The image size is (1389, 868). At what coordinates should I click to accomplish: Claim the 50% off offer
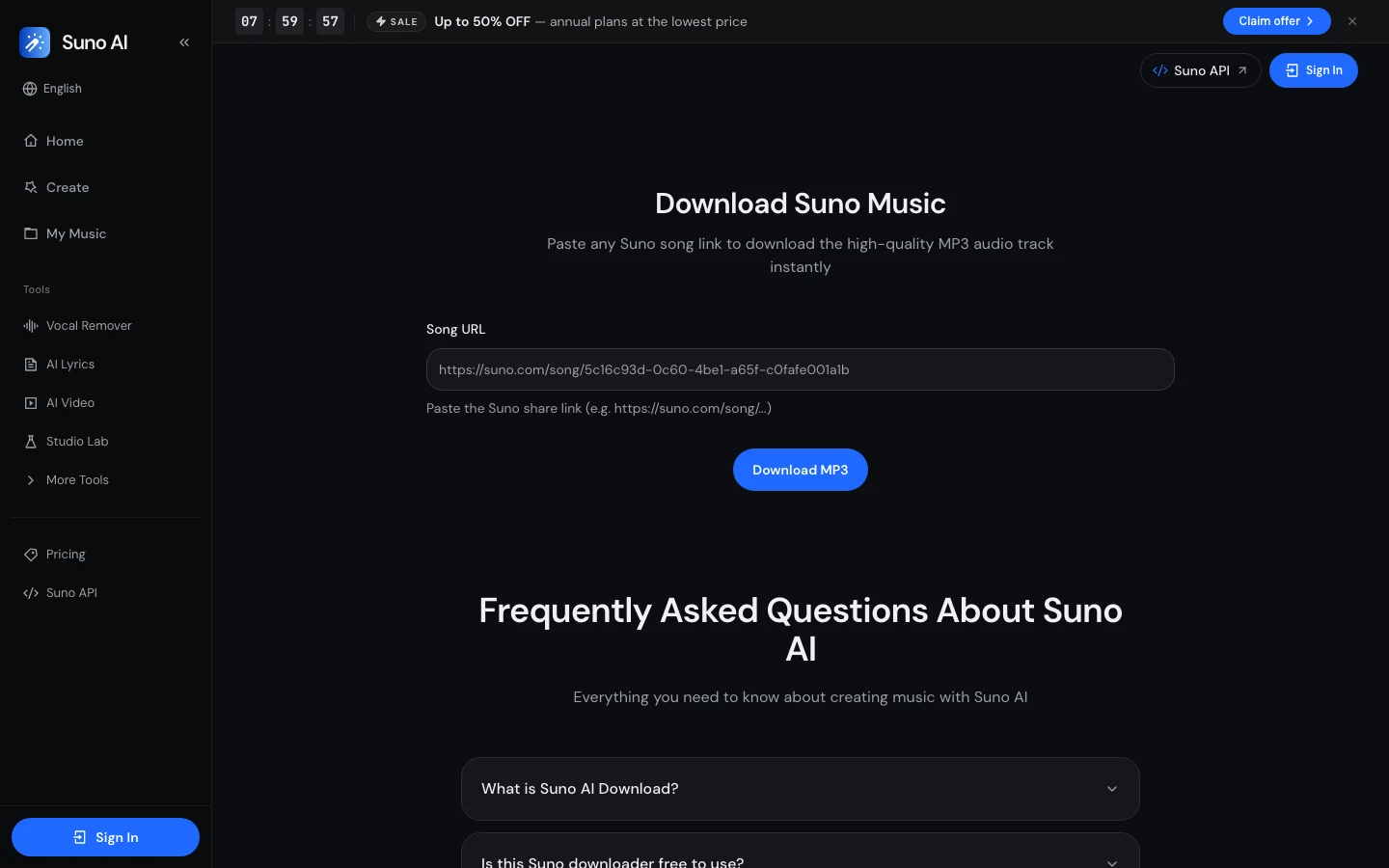point(1276,21)
